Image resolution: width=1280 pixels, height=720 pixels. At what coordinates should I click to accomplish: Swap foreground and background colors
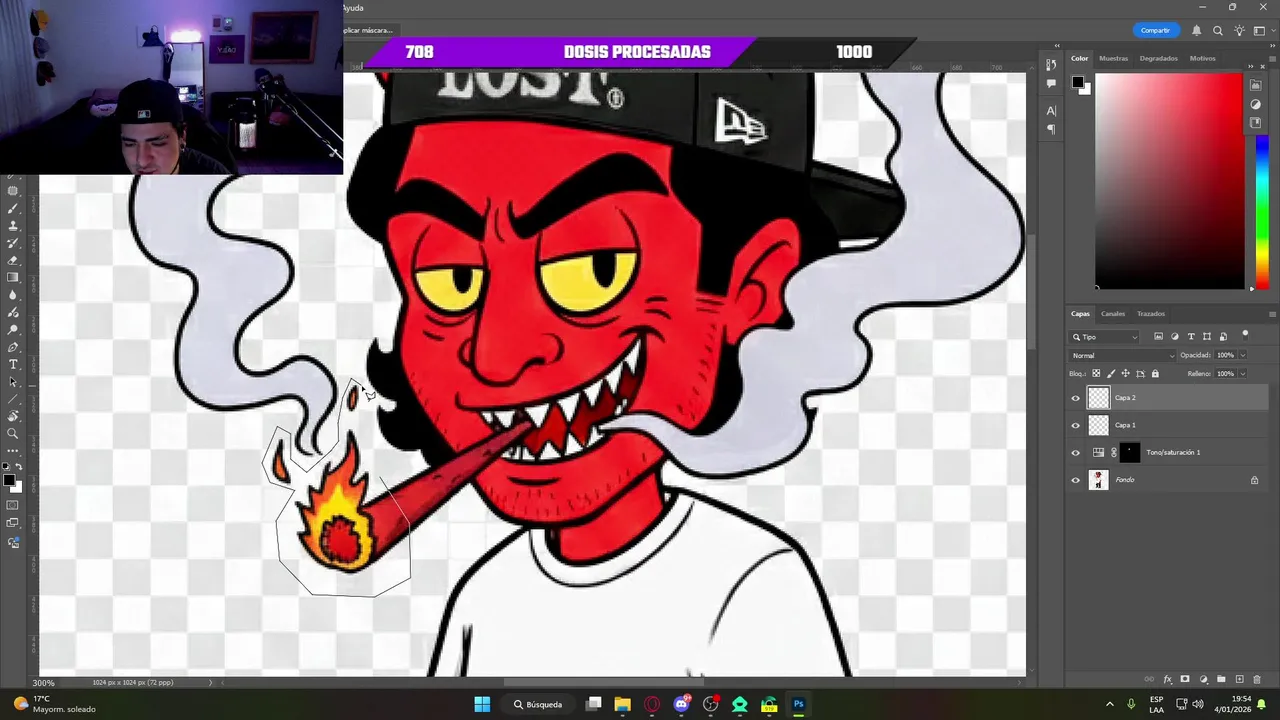(19, 467)
